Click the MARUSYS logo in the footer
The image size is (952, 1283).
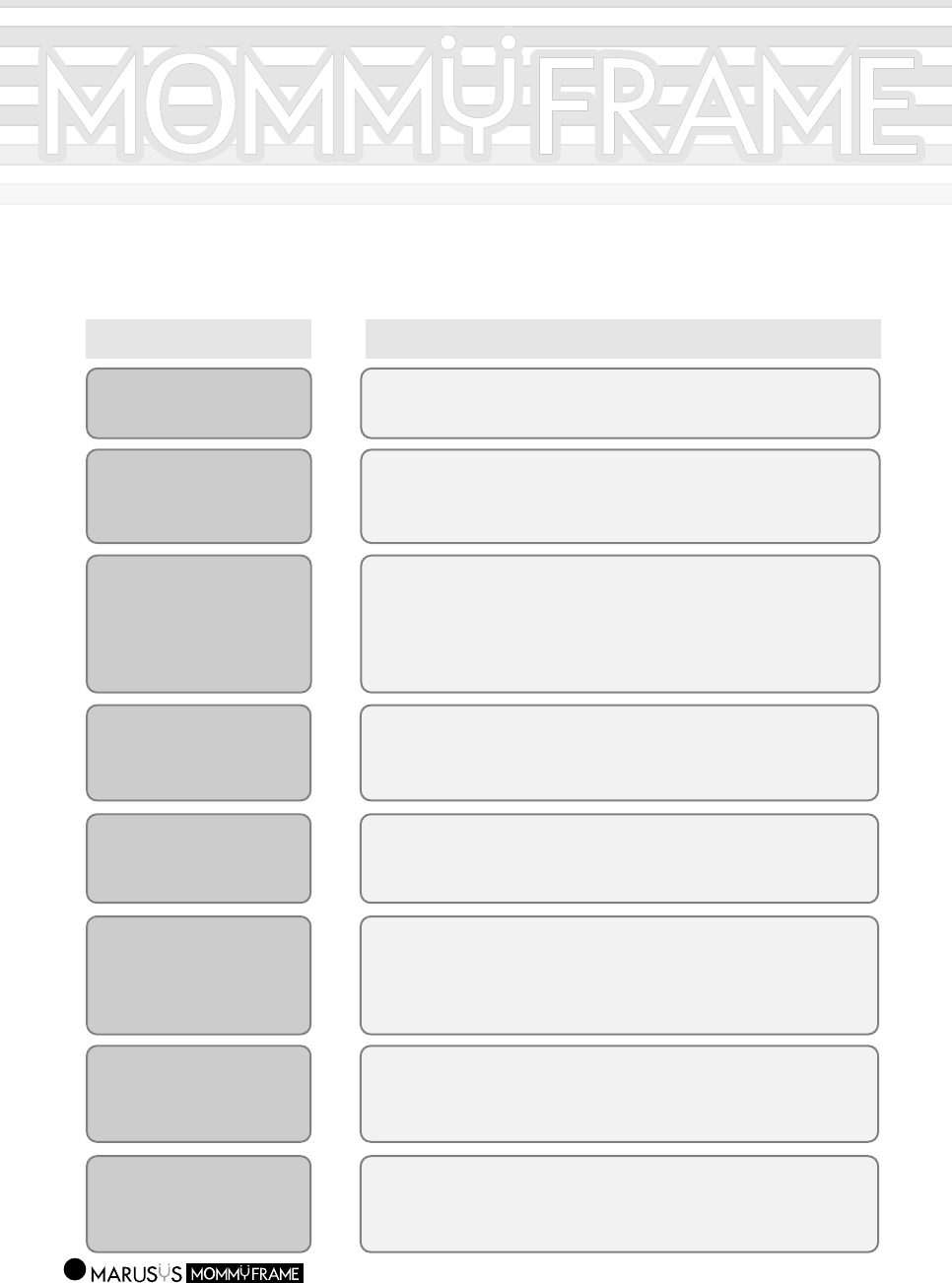[x=136, y=1273]
